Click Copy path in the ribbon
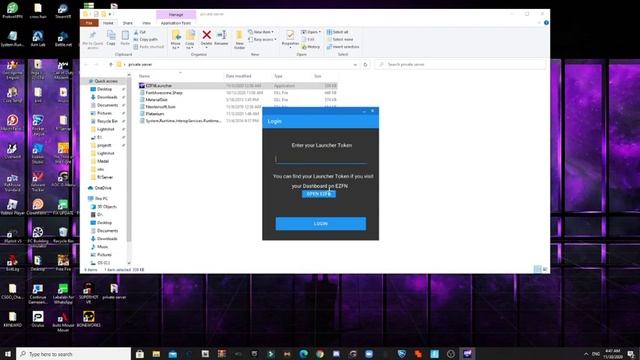This screenshot has height=360, width=640. [x=146, y=39]
